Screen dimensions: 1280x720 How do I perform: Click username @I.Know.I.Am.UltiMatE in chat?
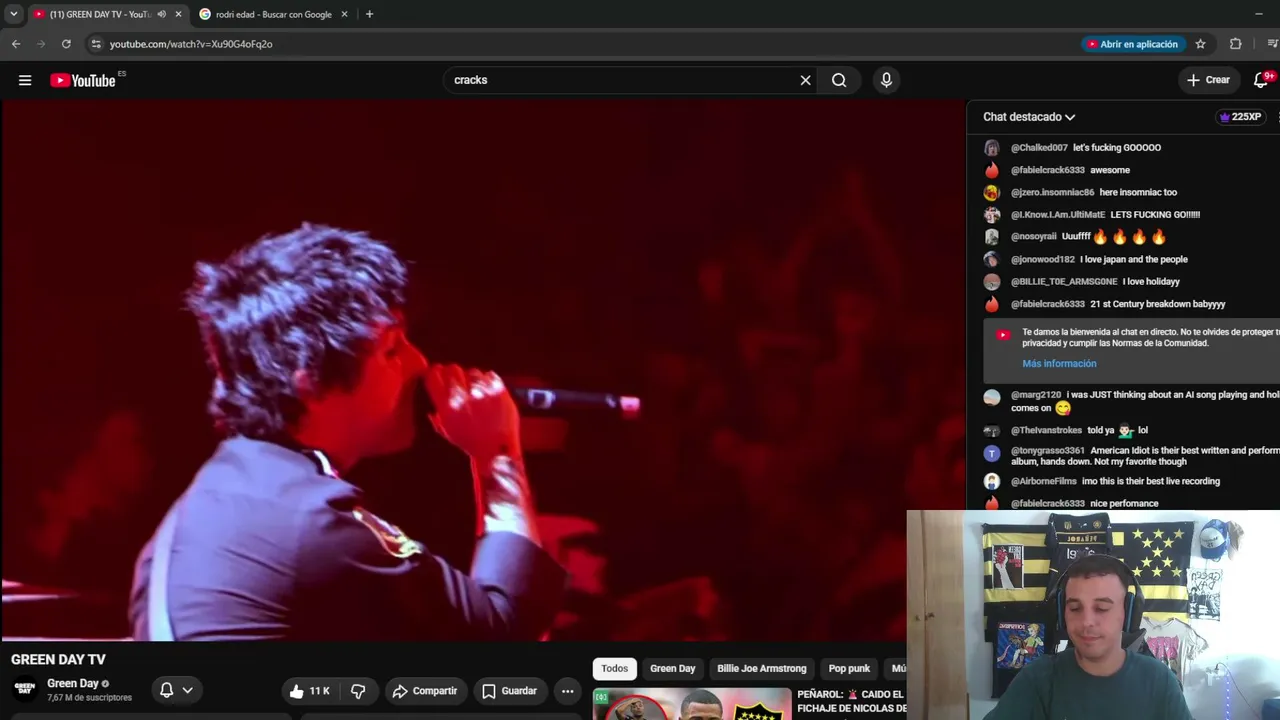(1058, 215)
